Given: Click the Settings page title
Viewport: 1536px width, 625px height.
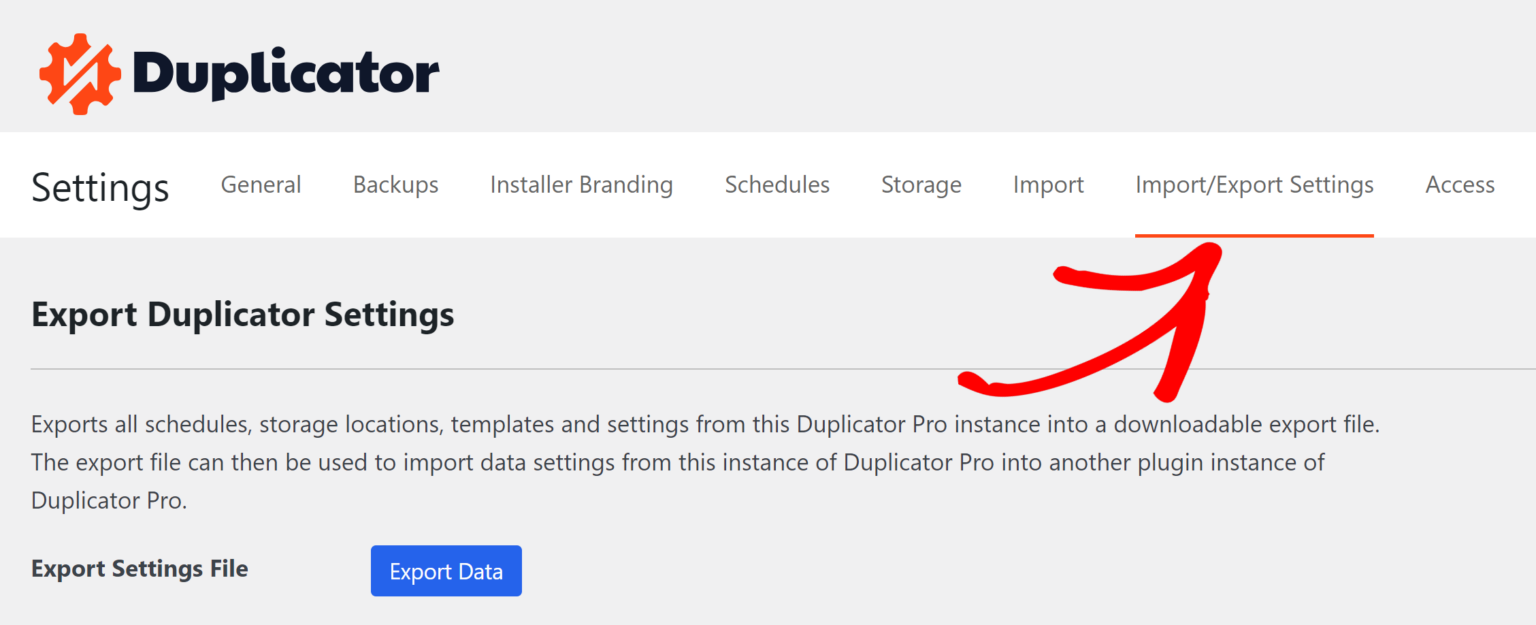Looking at the screenshot, I should point(99,187).
